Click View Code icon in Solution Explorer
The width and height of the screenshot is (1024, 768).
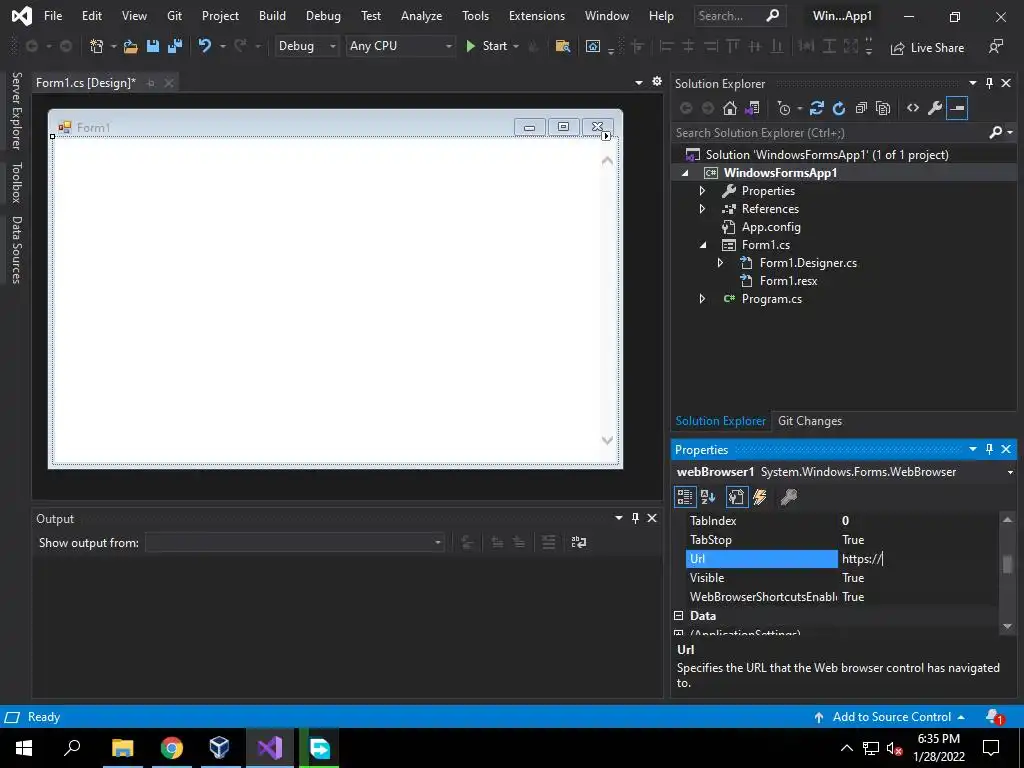click(x=913, y=108)
